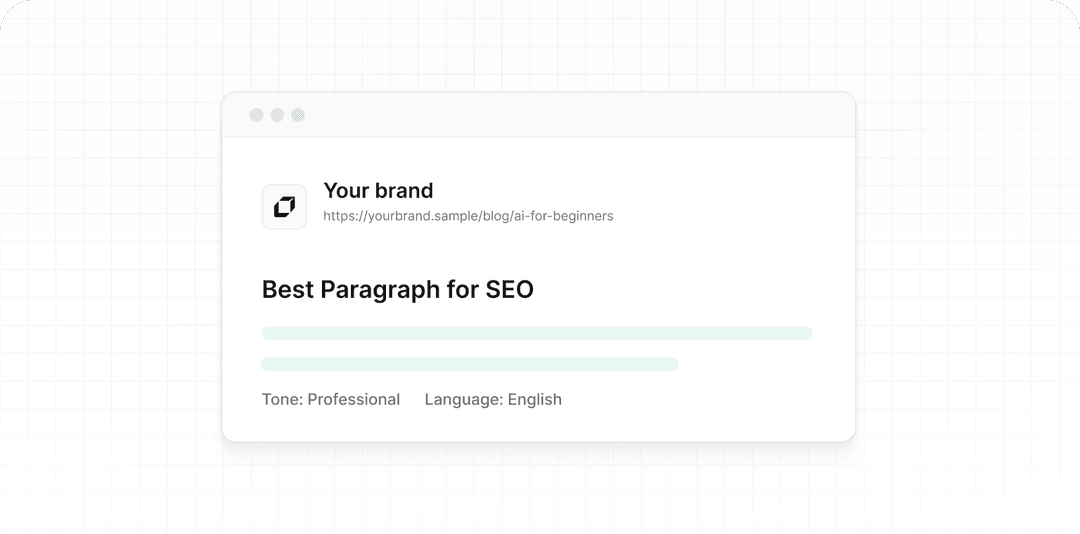
Task: Select the "Your brand" title text
Action: coord(378,190)
